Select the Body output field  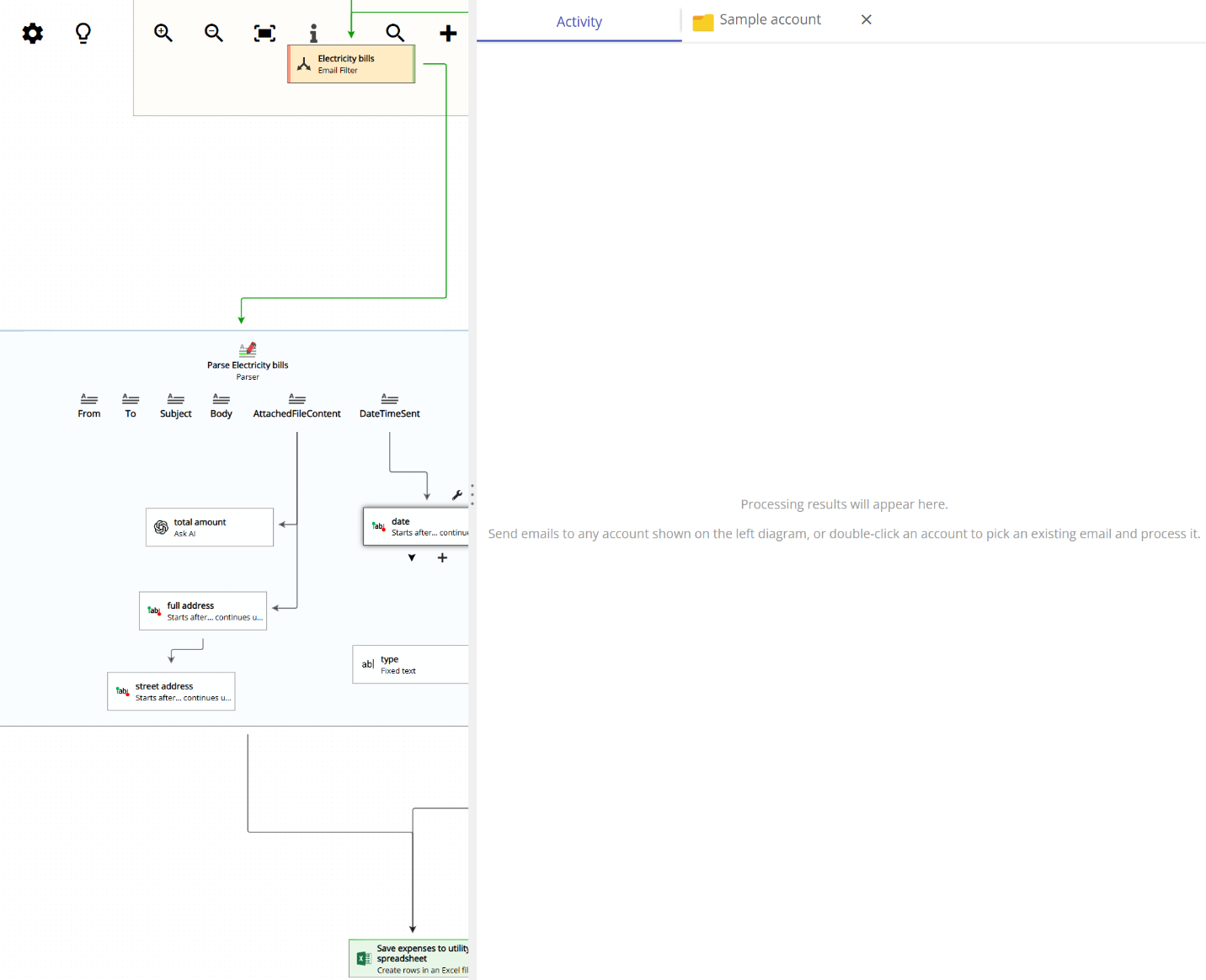pyautogui.click(x=221, y=405)
